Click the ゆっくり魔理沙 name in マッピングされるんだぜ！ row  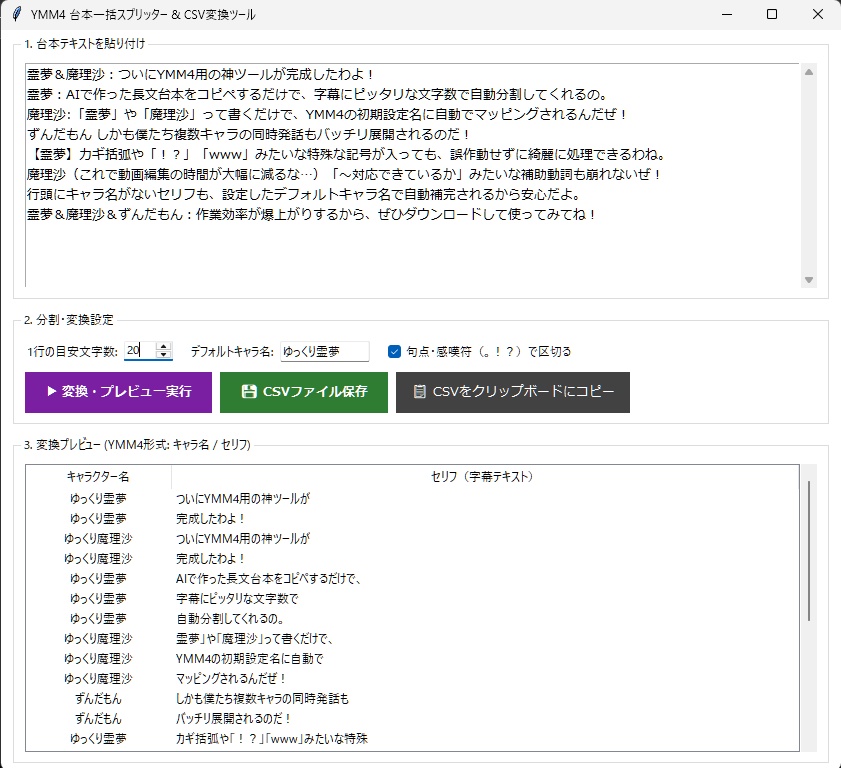pyautogui.click(x=98, y=678)
